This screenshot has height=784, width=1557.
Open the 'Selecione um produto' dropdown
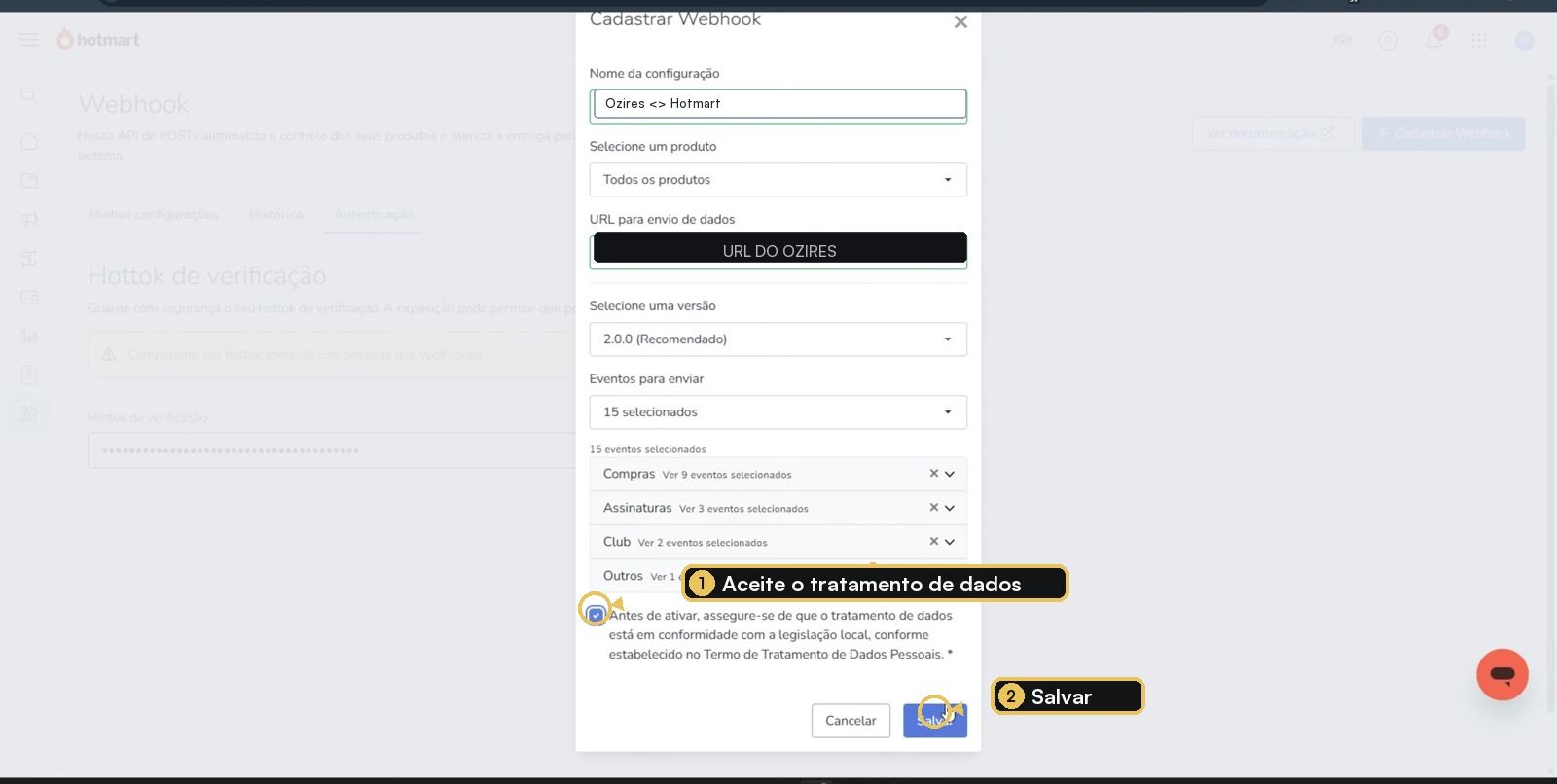click(x=778, y=180)
